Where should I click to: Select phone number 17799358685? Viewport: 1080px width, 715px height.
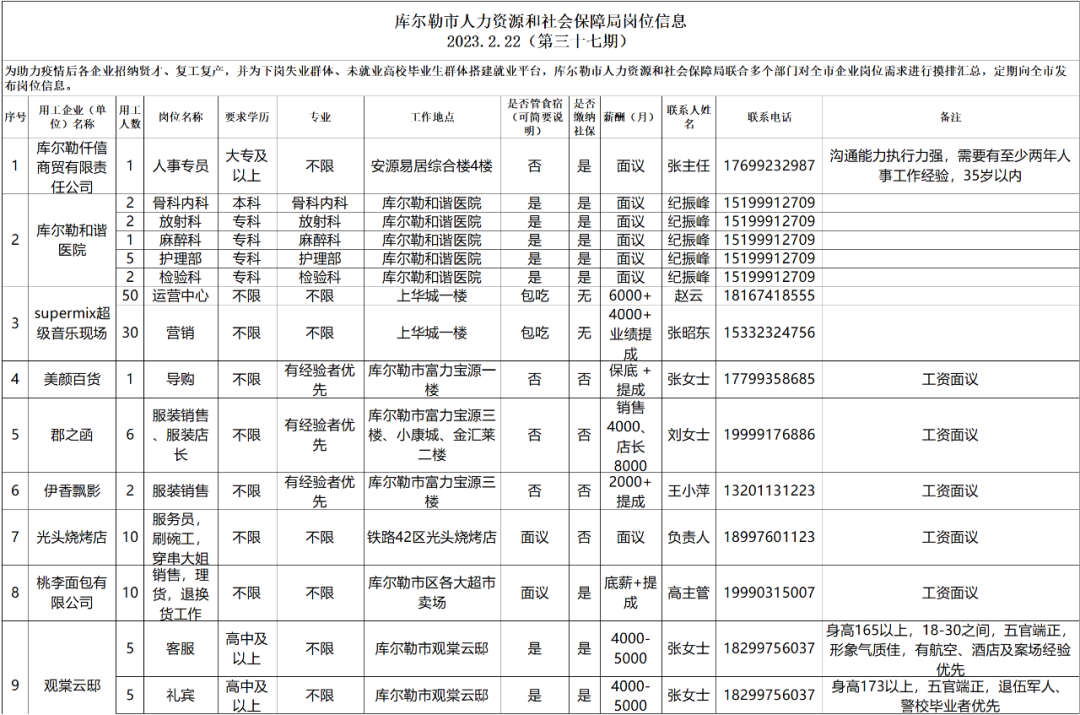(x=769, y=380)
